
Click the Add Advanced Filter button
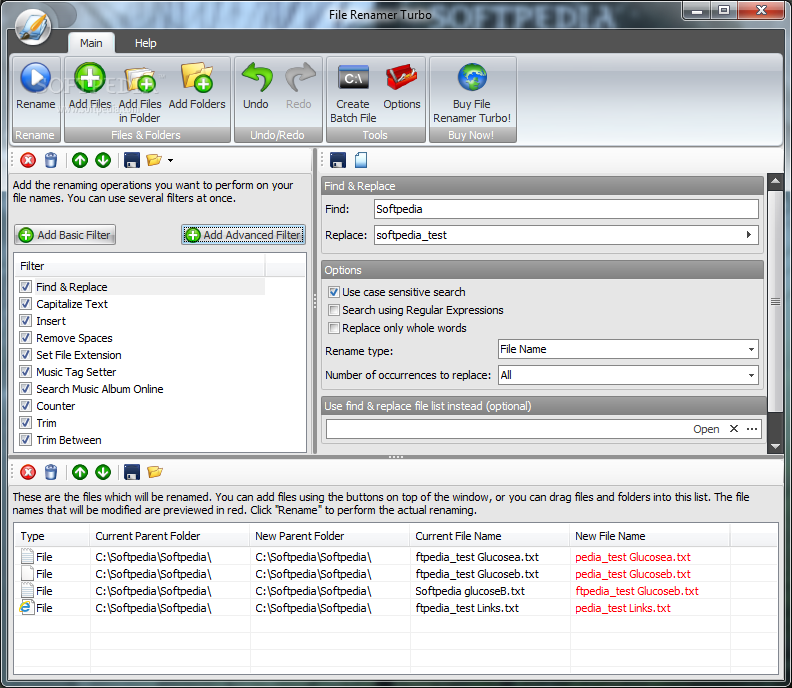243,235
